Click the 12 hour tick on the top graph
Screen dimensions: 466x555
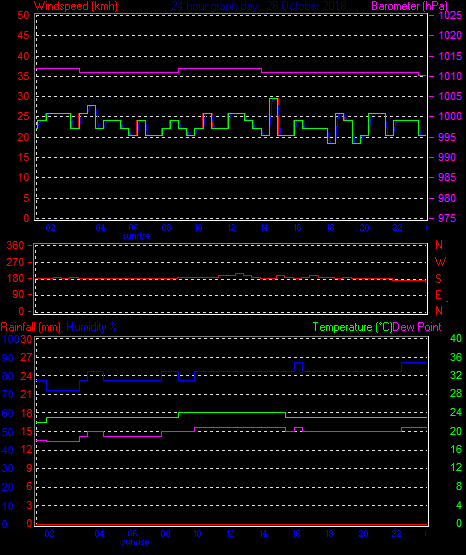click(231, 228)
